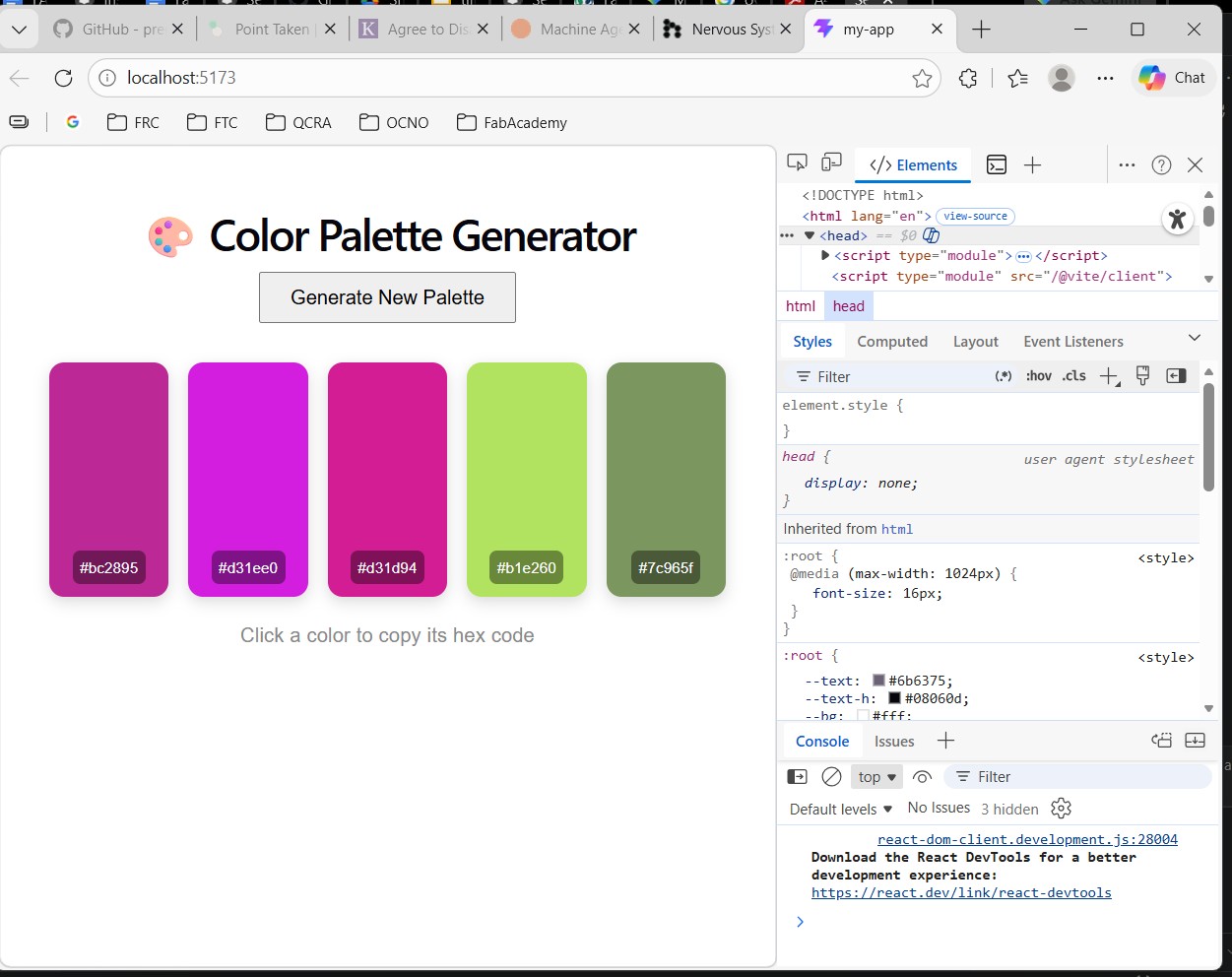
Task: Toggle the .cls class editor
Action: (x=1073, y=375)
